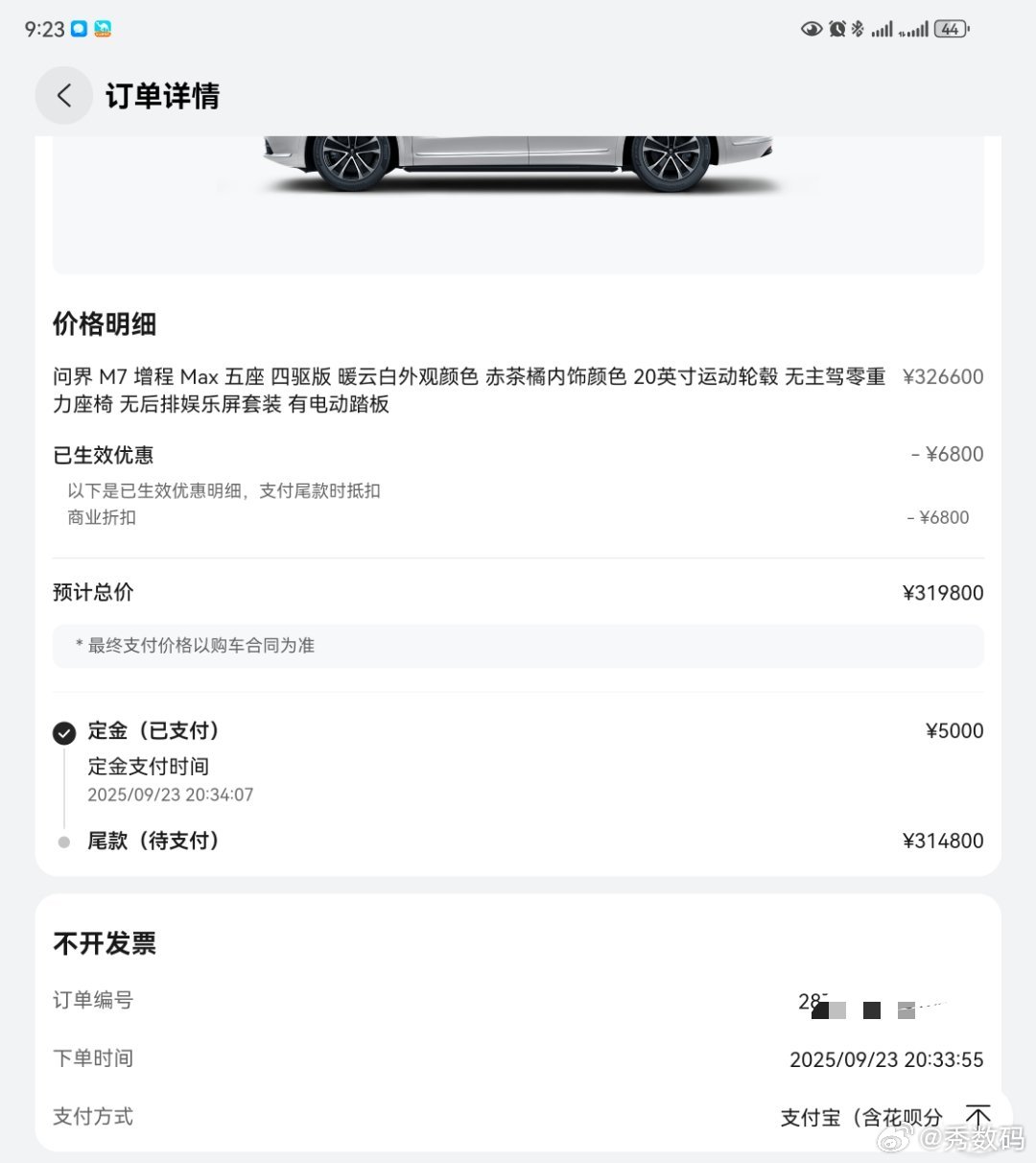This screenshot has width=1036, height=1163.
Task: Tap the 商业折扣 discount line
Action: coord(102,518)
